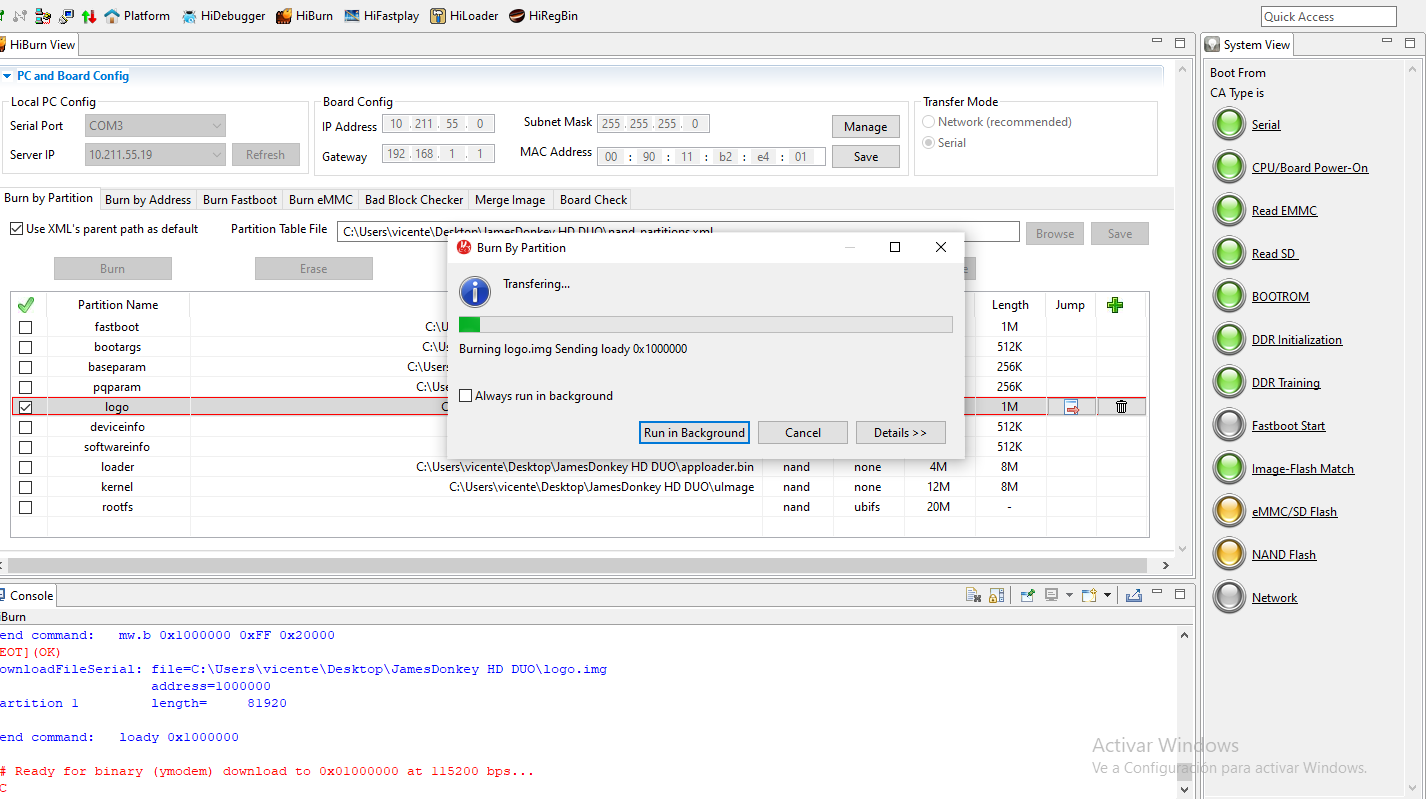Click the green plus add-partition icon
Image resolution: width=1426 pixels, height=799 pixels.
point(1115,305)
